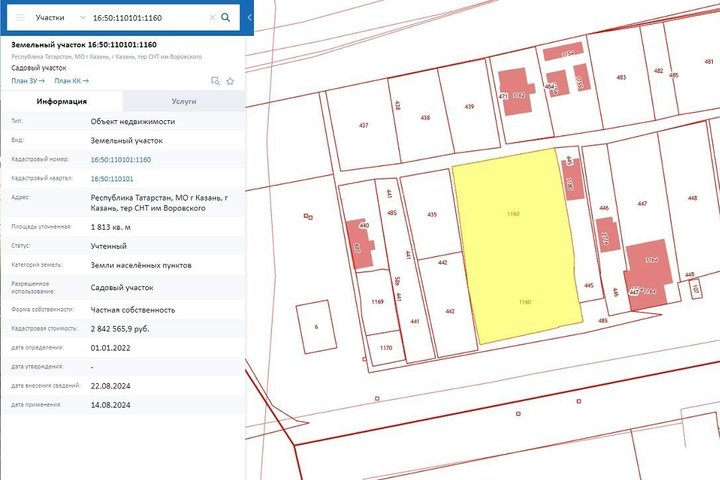Image resolution: width=720 pixels, height=480 pixels.
Task: Clear the search field with X icon
Action: pos(212,18)
